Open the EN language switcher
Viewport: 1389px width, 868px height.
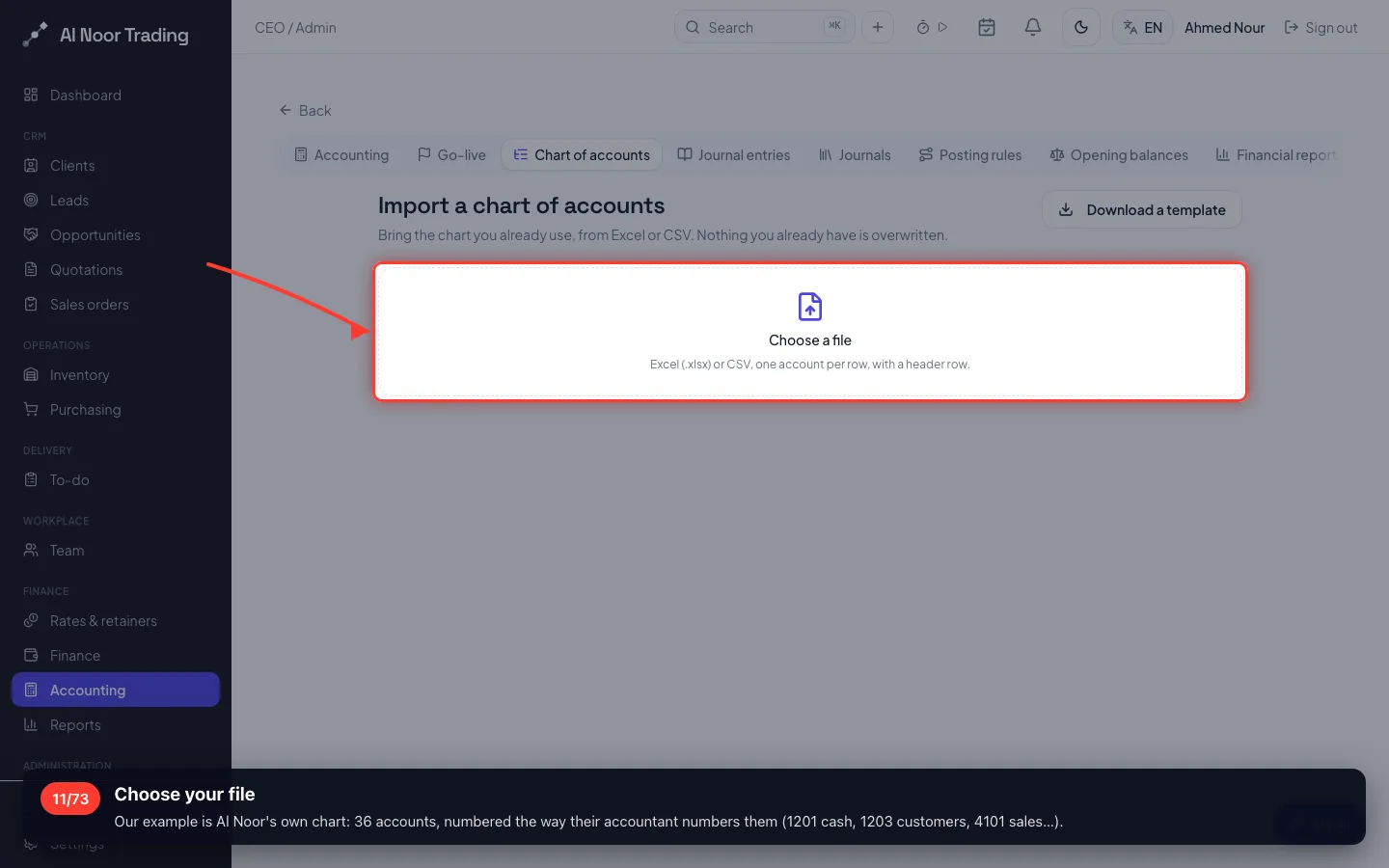pos(1143,28)
